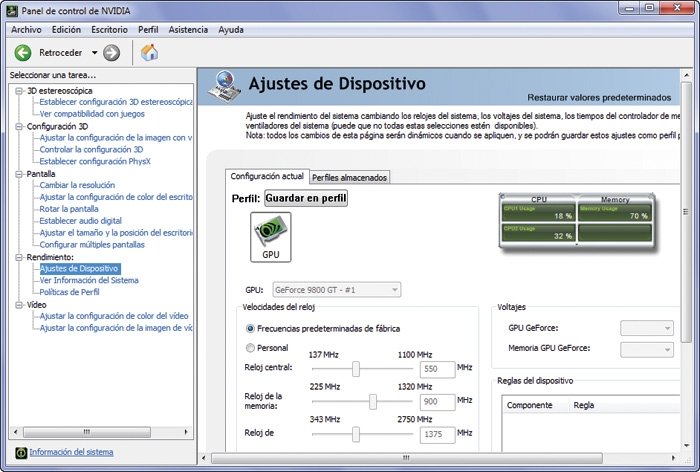
Task: Select the Personal clock speed option
Action: pos(250,348)
